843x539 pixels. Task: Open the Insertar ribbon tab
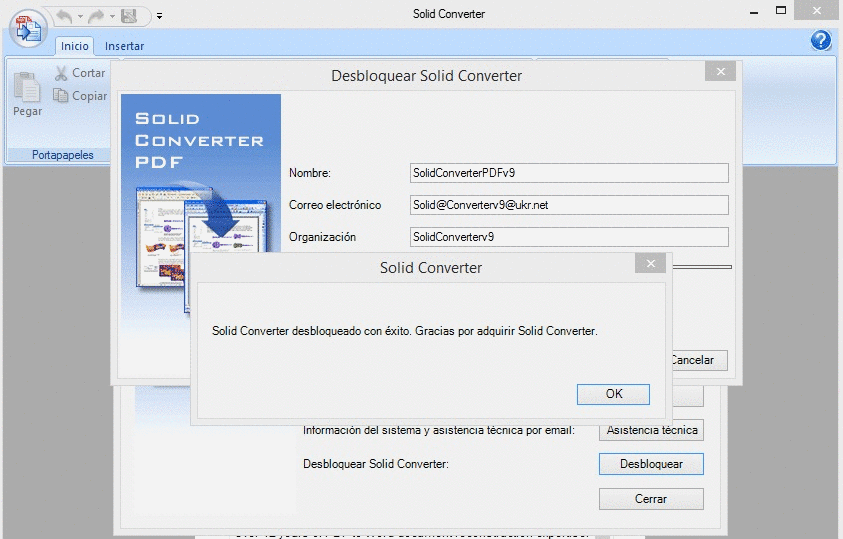click(124, 46)
